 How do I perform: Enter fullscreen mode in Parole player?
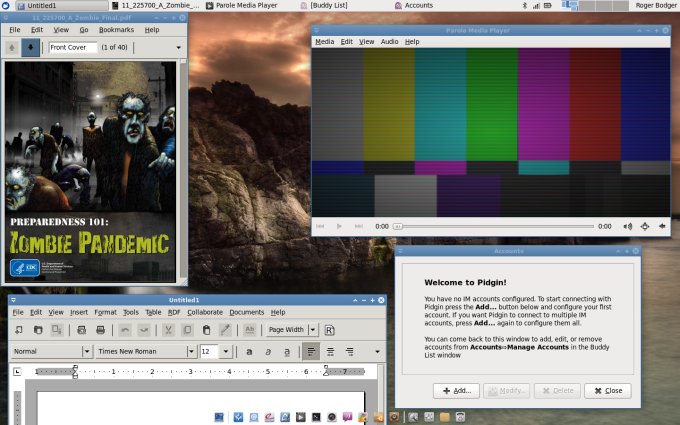[645, 227]
